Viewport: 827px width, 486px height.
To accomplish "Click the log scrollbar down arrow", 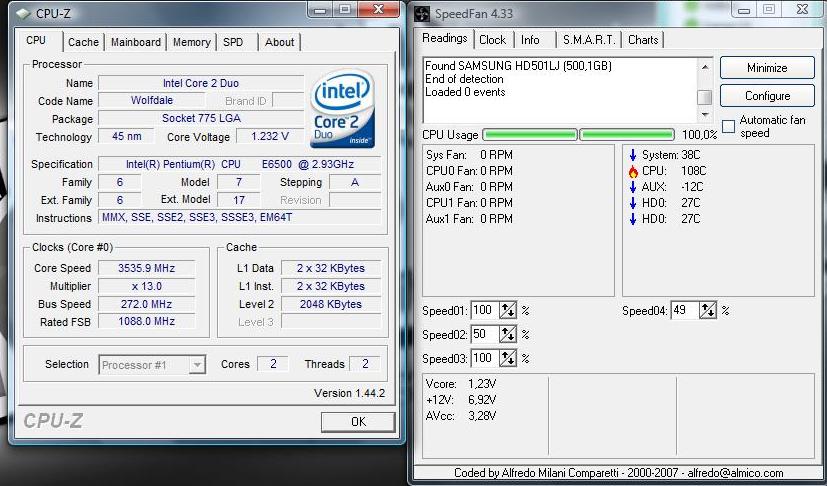I will pyautogui.click(x=704, y=115).
